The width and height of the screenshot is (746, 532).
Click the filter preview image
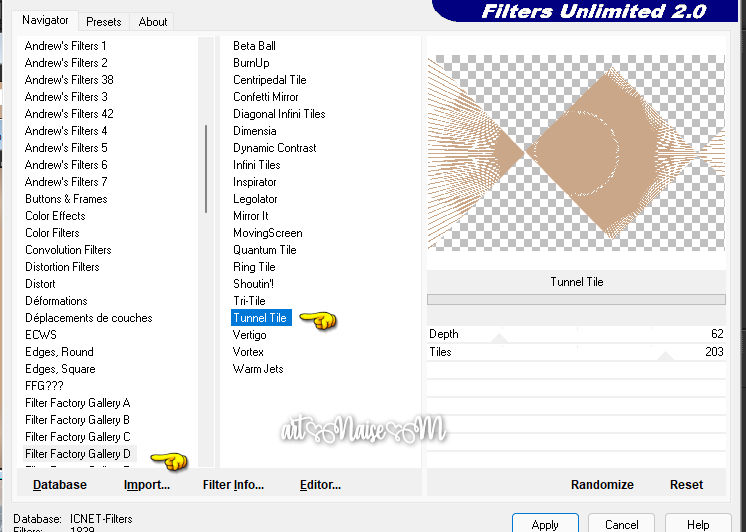[576, 153]
